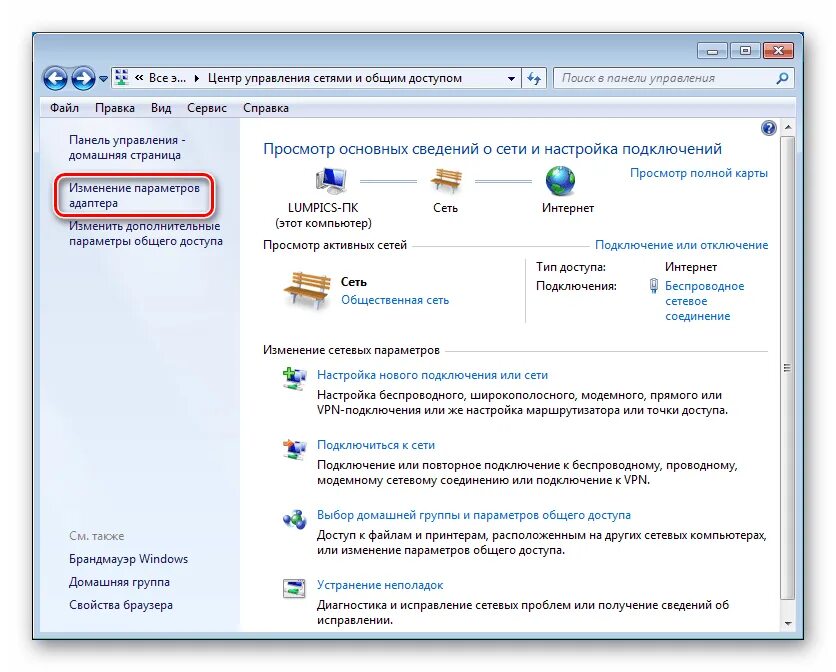Click the 'Подключиться к сети' icon
836x672 pixels.
(294, 449)
